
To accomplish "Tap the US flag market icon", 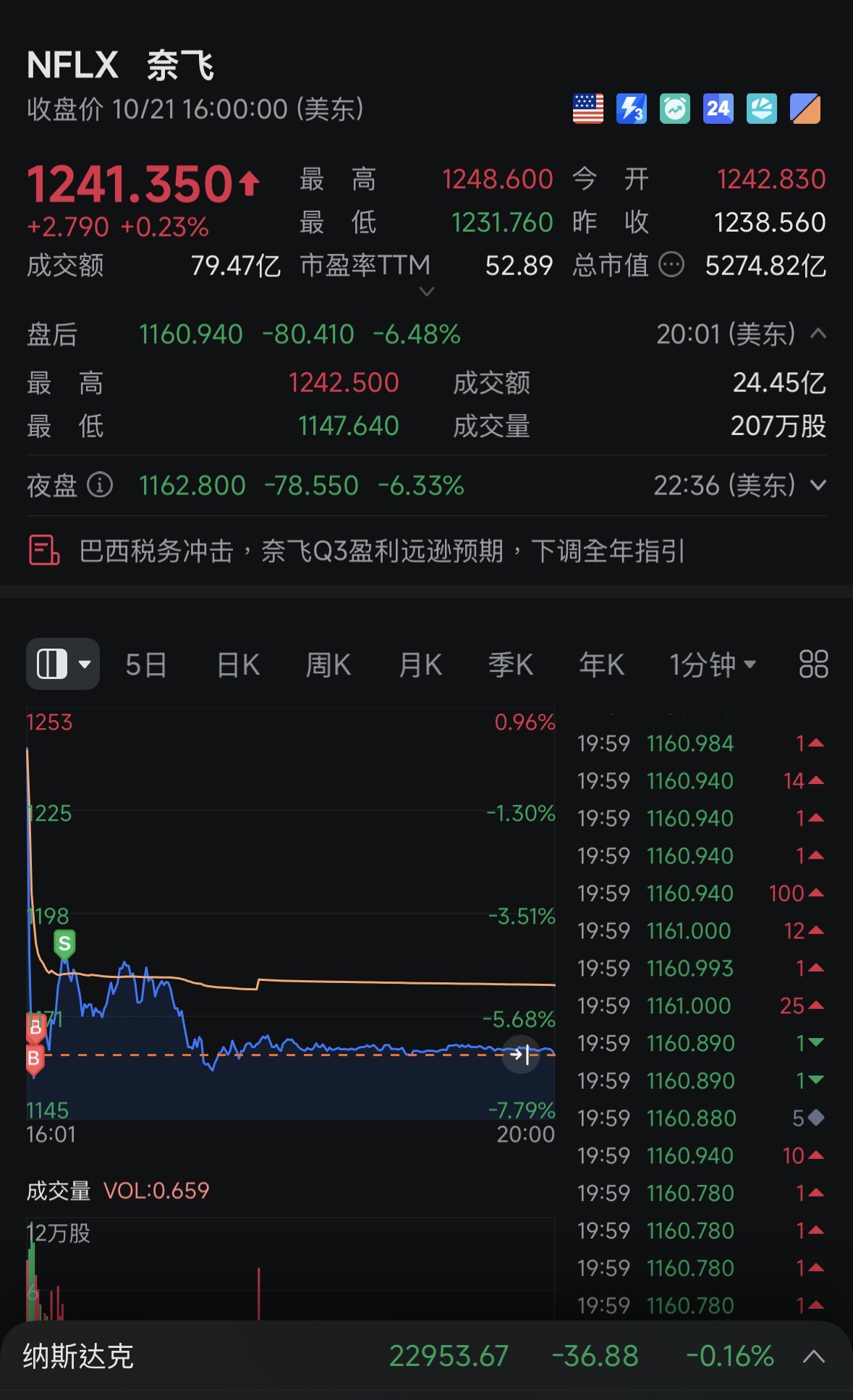I will coord(588,109).
